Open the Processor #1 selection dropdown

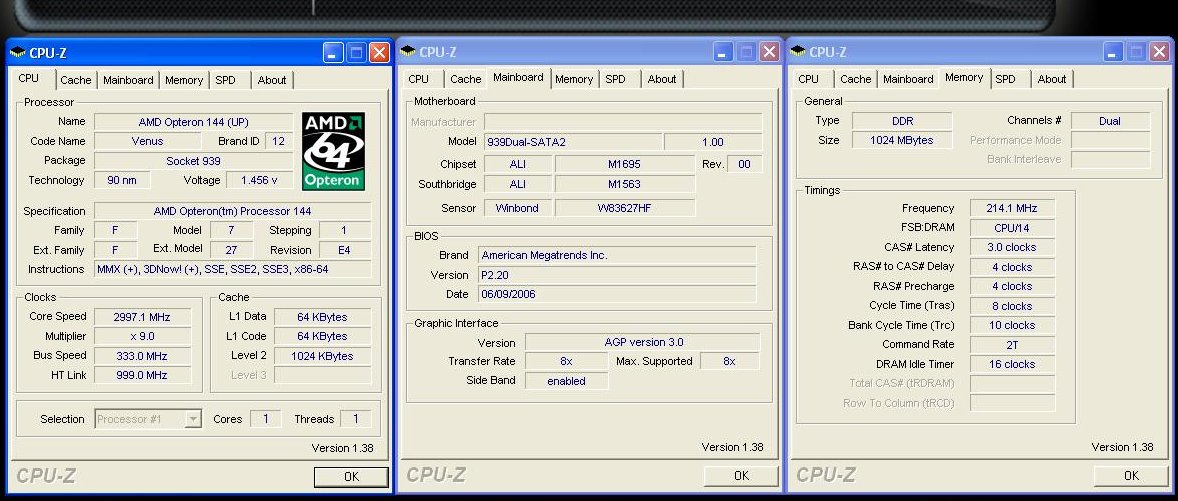click(193, 419)
